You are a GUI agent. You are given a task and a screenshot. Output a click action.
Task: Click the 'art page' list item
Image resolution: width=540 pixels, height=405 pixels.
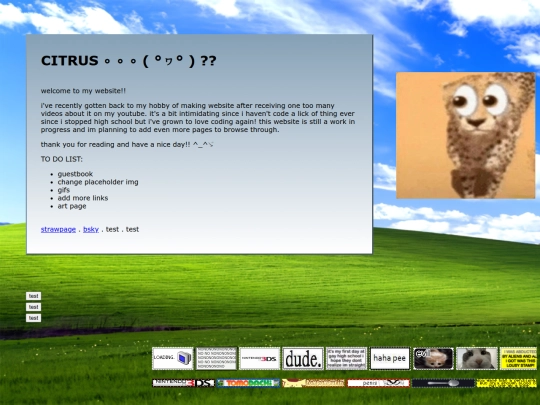coord(72,206)
